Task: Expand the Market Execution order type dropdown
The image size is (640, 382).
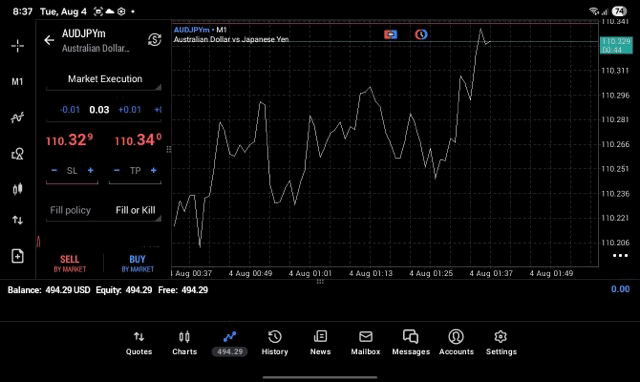Action: click(x=104, y=79)
